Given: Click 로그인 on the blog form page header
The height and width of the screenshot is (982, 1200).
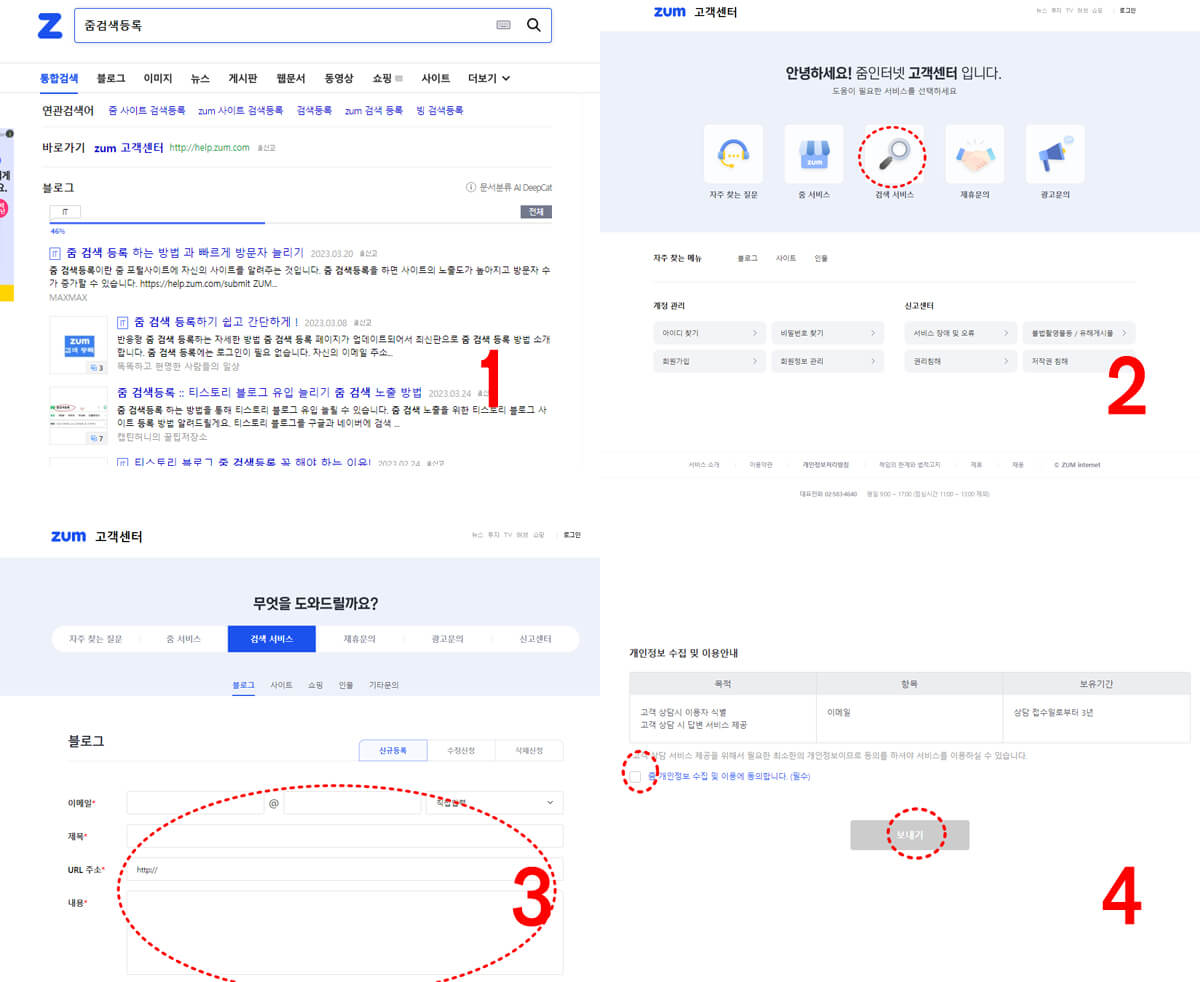Looking at the screenshot, I should click(571, 535).
